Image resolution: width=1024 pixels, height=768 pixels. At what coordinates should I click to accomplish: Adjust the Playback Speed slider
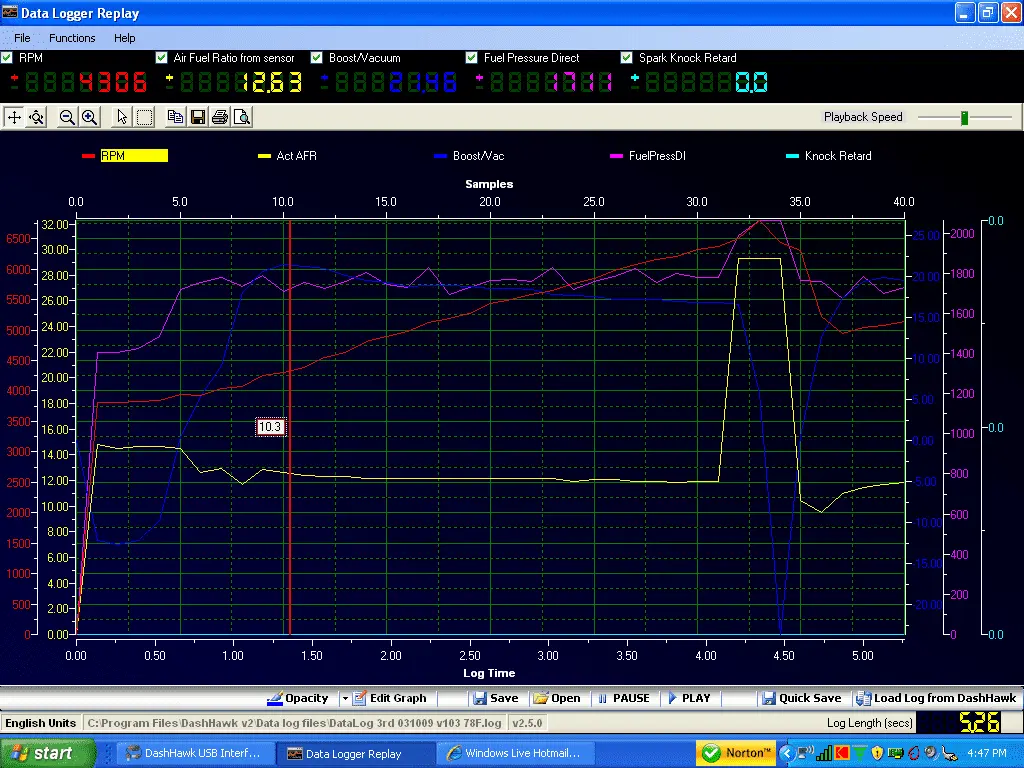[965, 117]
